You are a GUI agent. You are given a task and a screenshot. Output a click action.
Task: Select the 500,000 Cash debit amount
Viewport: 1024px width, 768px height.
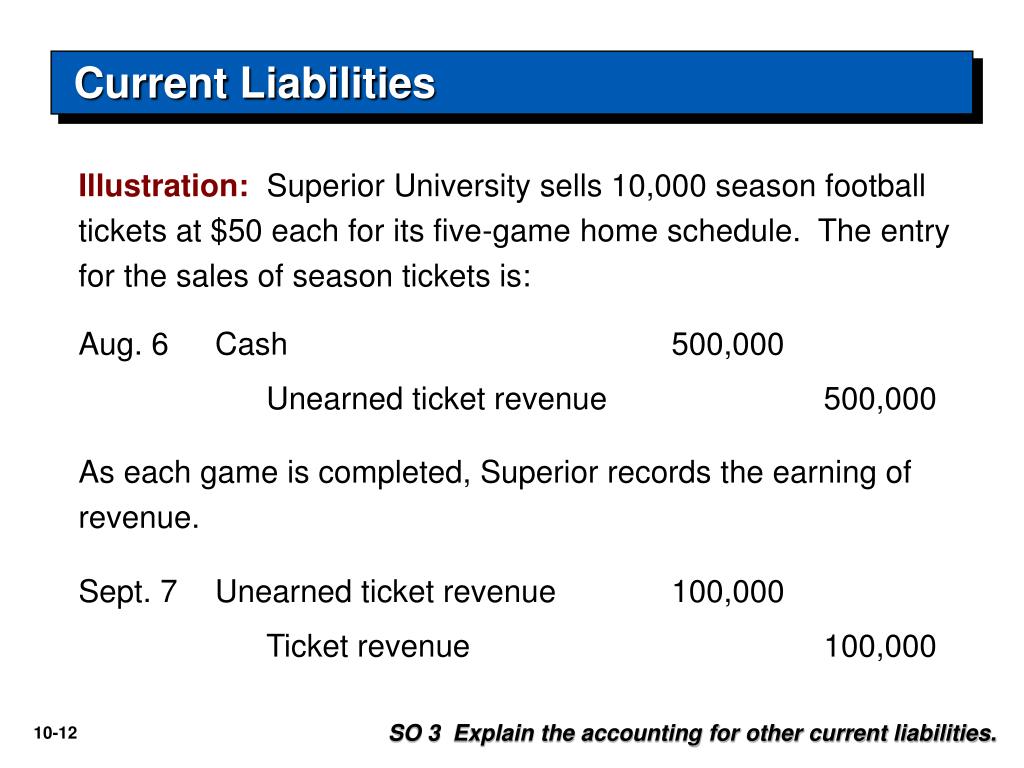(728, 345)
